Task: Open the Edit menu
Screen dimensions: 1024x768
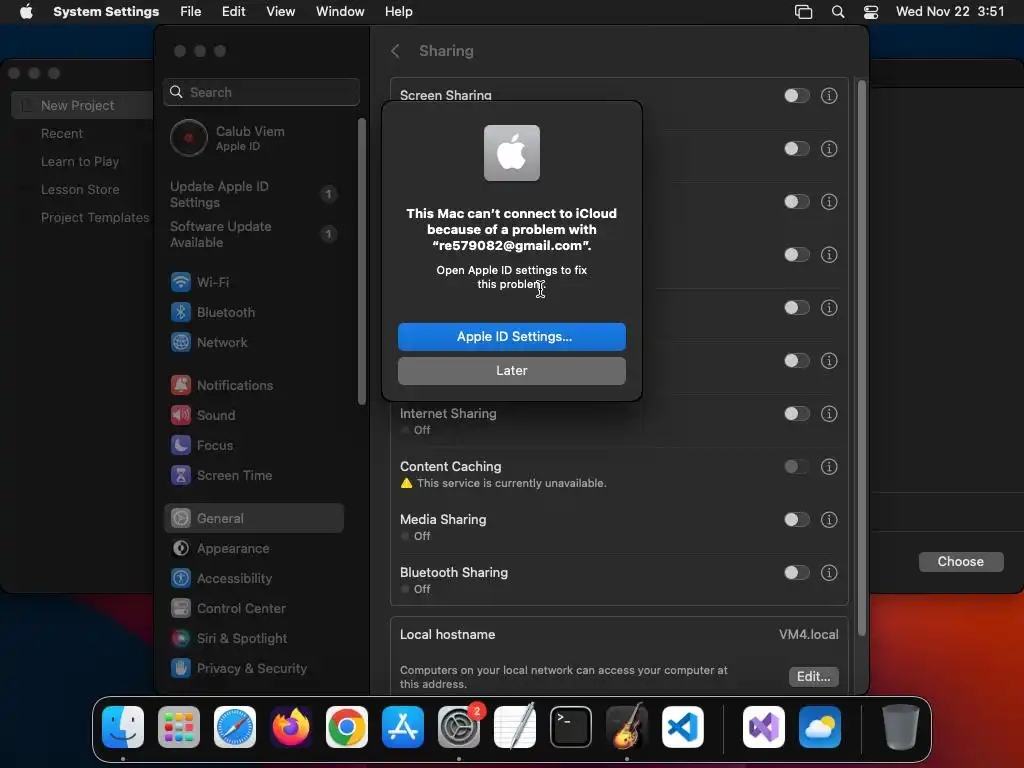Action: [233, 12]
